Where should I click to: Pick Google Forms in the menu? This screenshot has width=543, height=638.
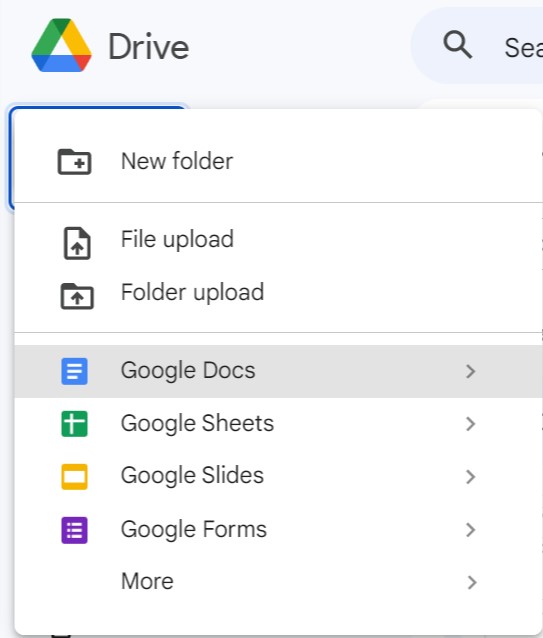click(x=279, y=530)
